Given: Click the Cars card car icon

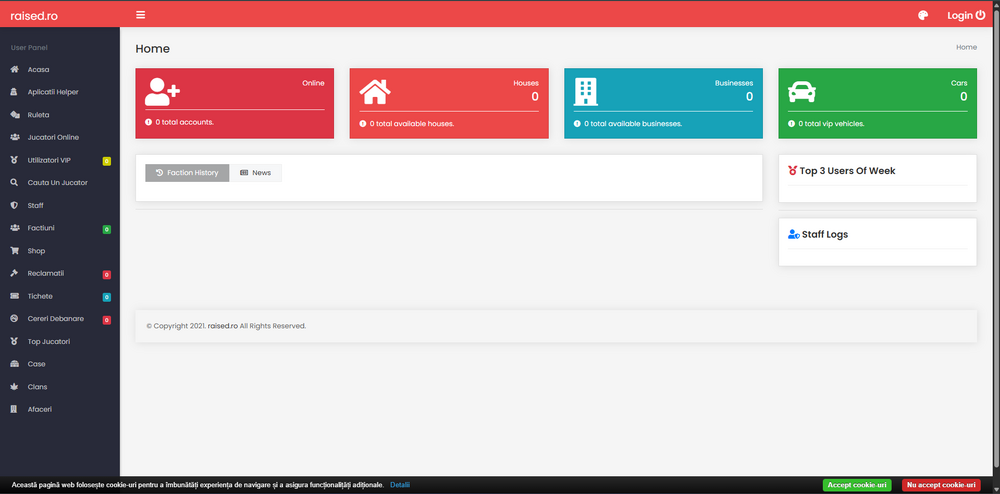Looking at the screenshot, I should point(802,92).
